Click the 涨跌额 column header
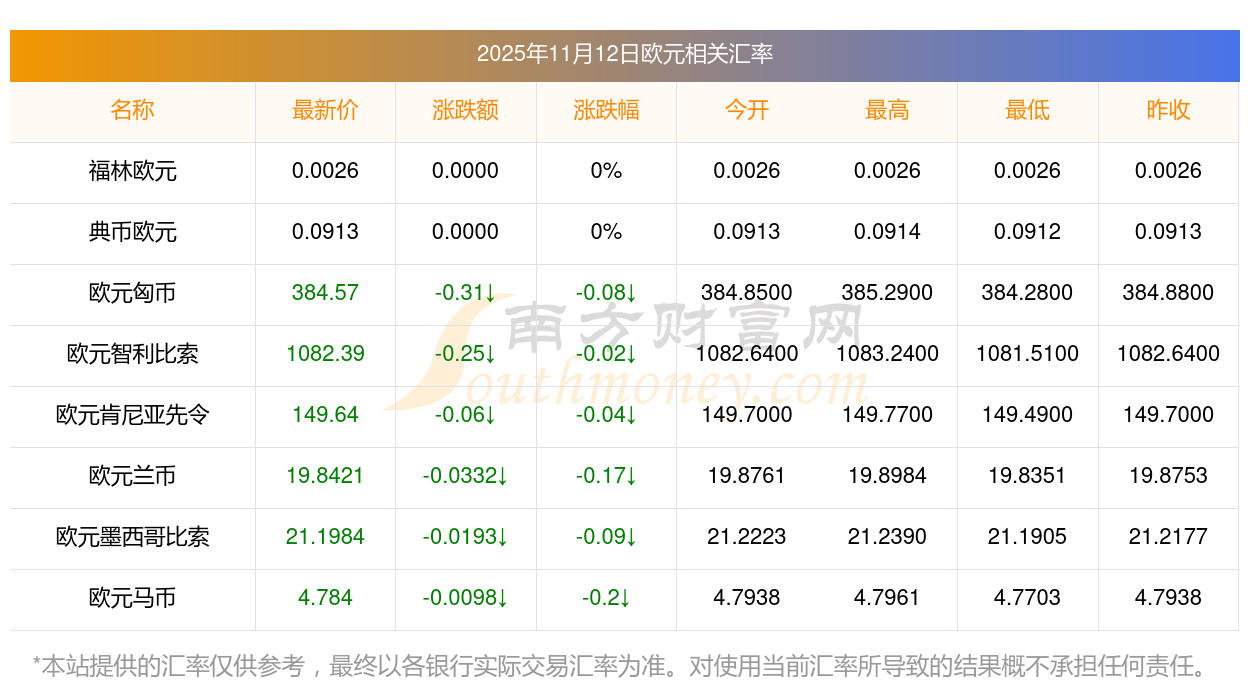 point(465,110)
